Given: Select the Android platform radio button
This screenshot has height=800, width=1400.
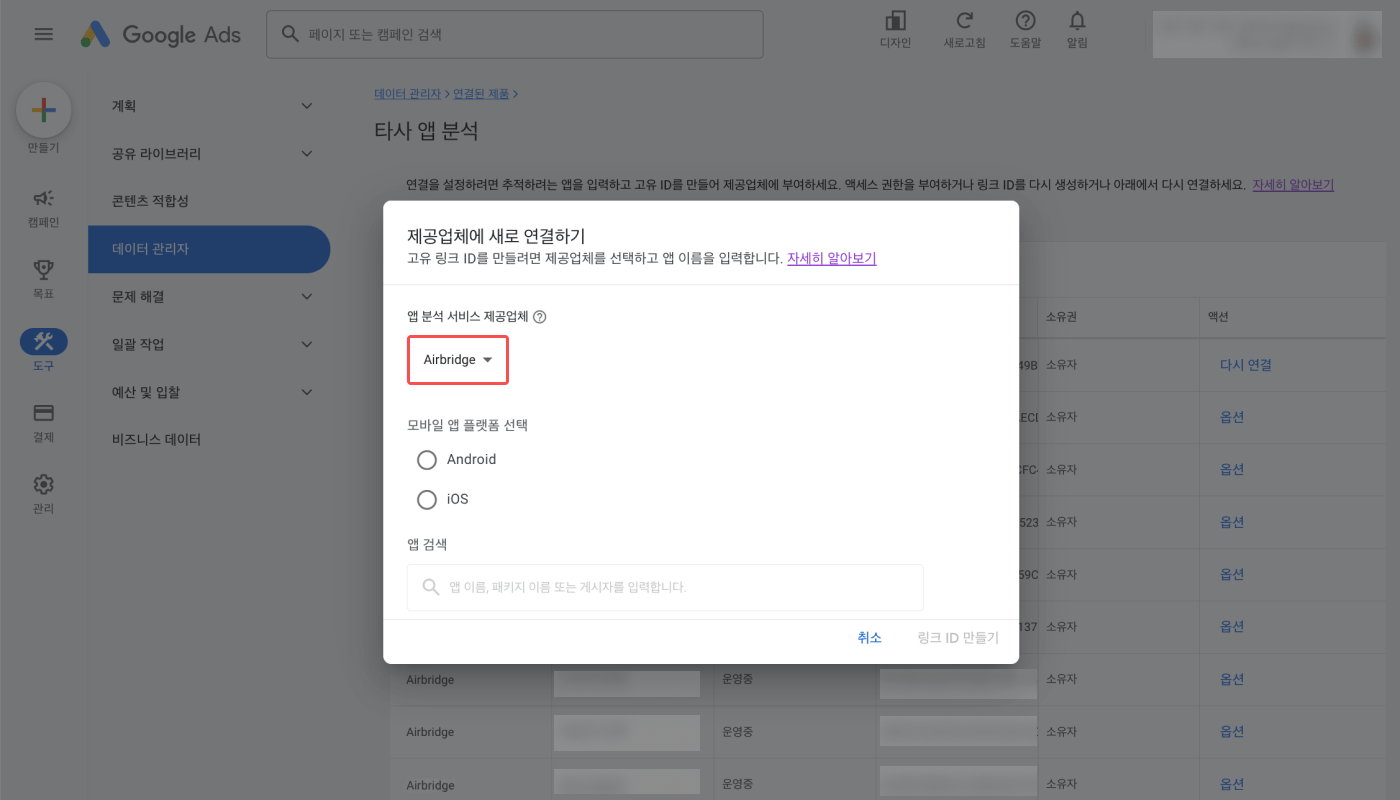Looking at the screenshot, I should coord(427,460).
